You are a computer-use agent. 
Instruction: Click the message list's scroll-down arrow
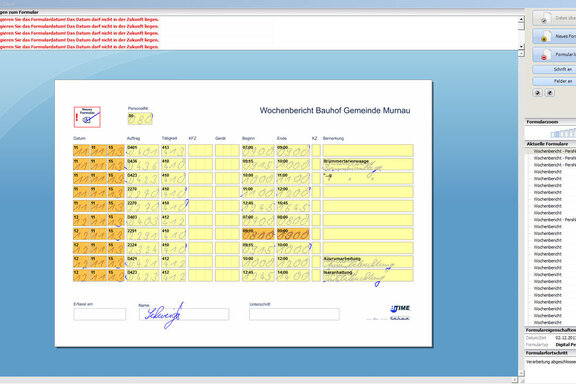(521, 47)
